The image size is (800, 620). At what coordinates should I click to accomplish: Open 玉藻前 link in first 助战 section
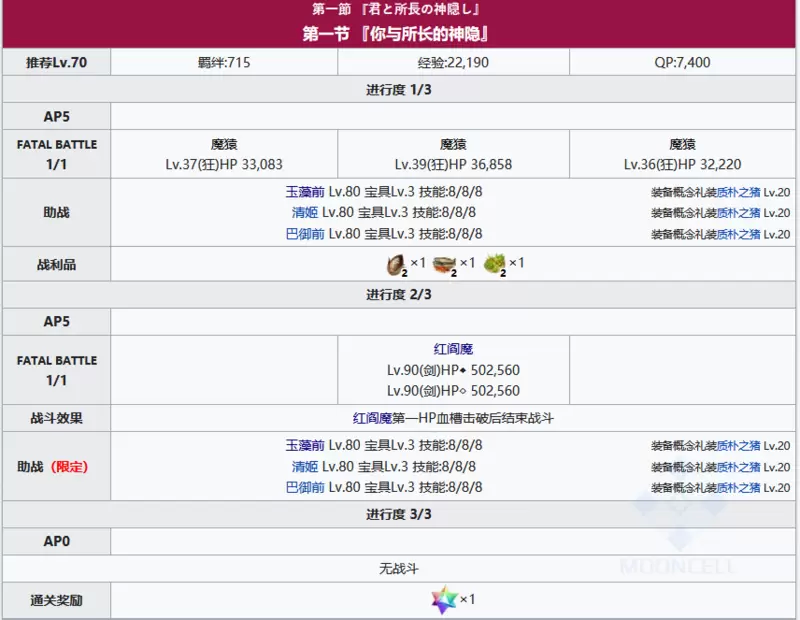(x=305, y=191)
